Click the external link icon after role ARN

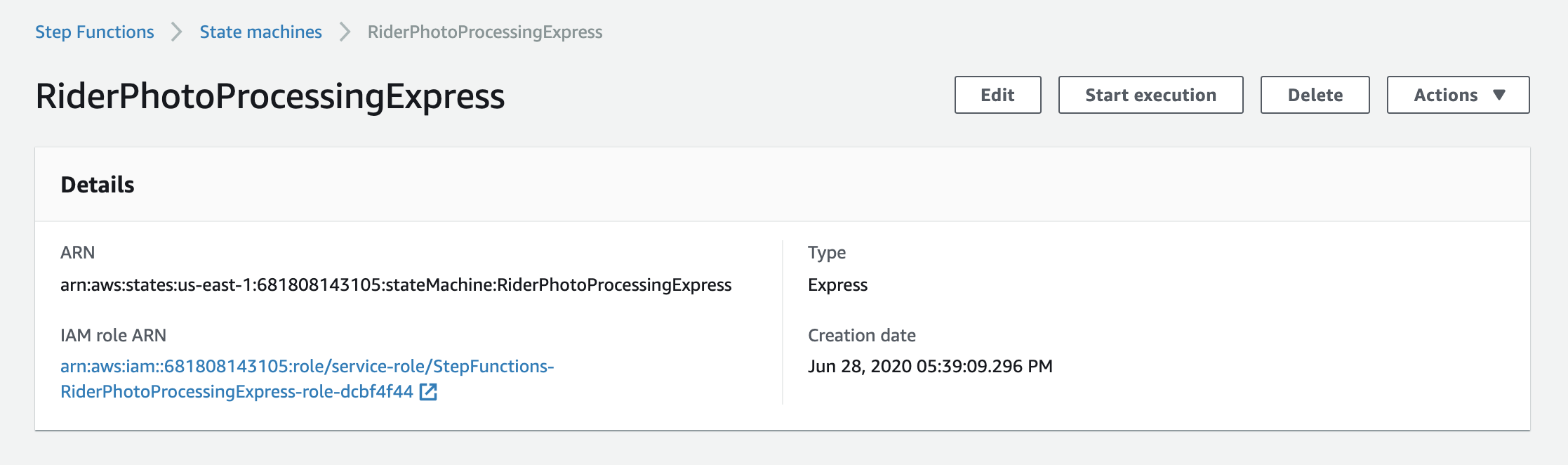428,392
